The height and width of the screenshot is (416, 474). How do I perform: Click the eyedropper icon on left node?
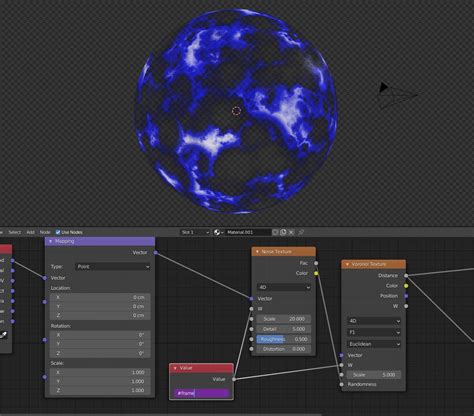coord(3,335)
